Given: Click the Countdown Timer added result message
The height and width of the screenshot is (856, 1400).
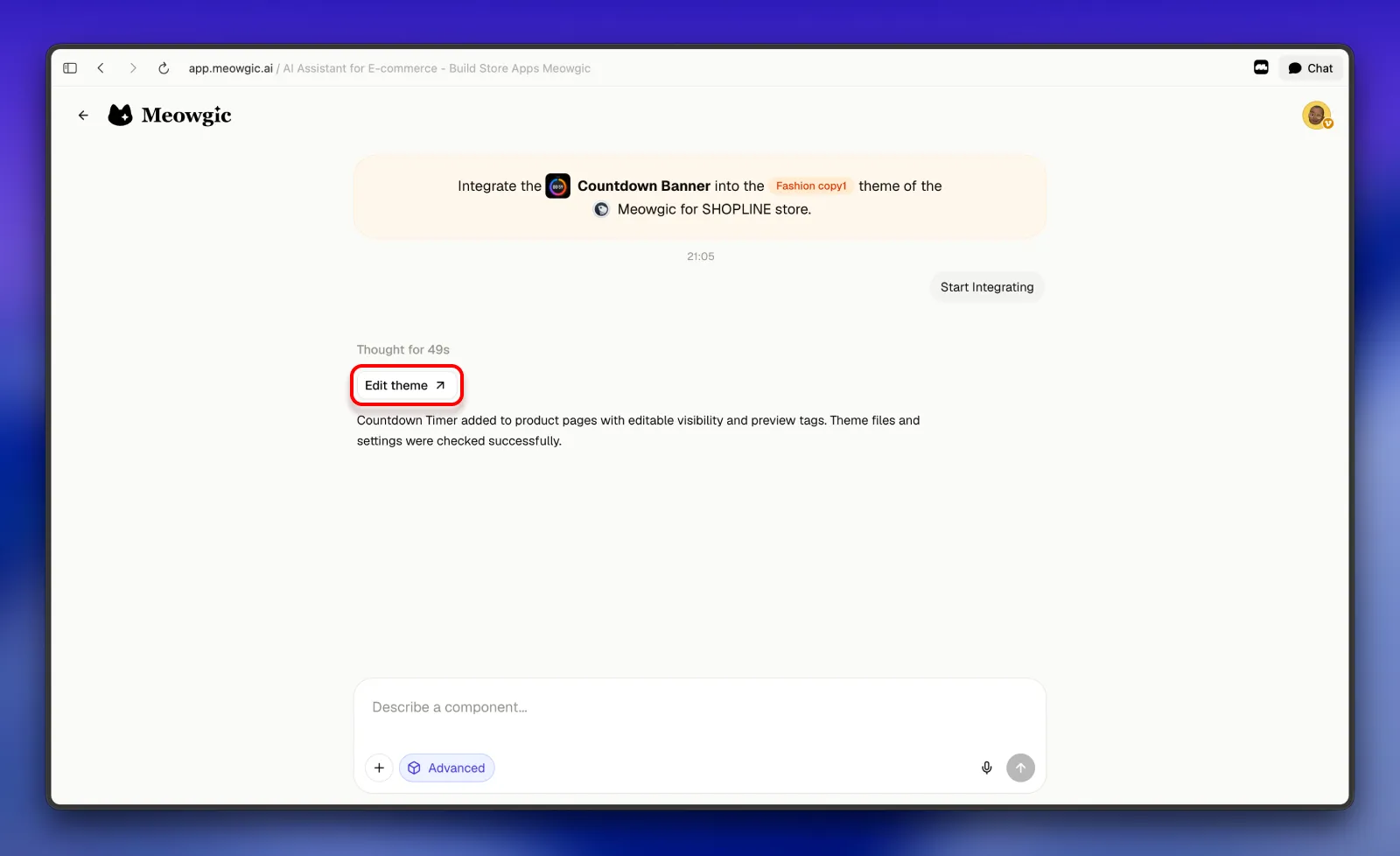Looking at the screenshot, I should pos(638,431).
